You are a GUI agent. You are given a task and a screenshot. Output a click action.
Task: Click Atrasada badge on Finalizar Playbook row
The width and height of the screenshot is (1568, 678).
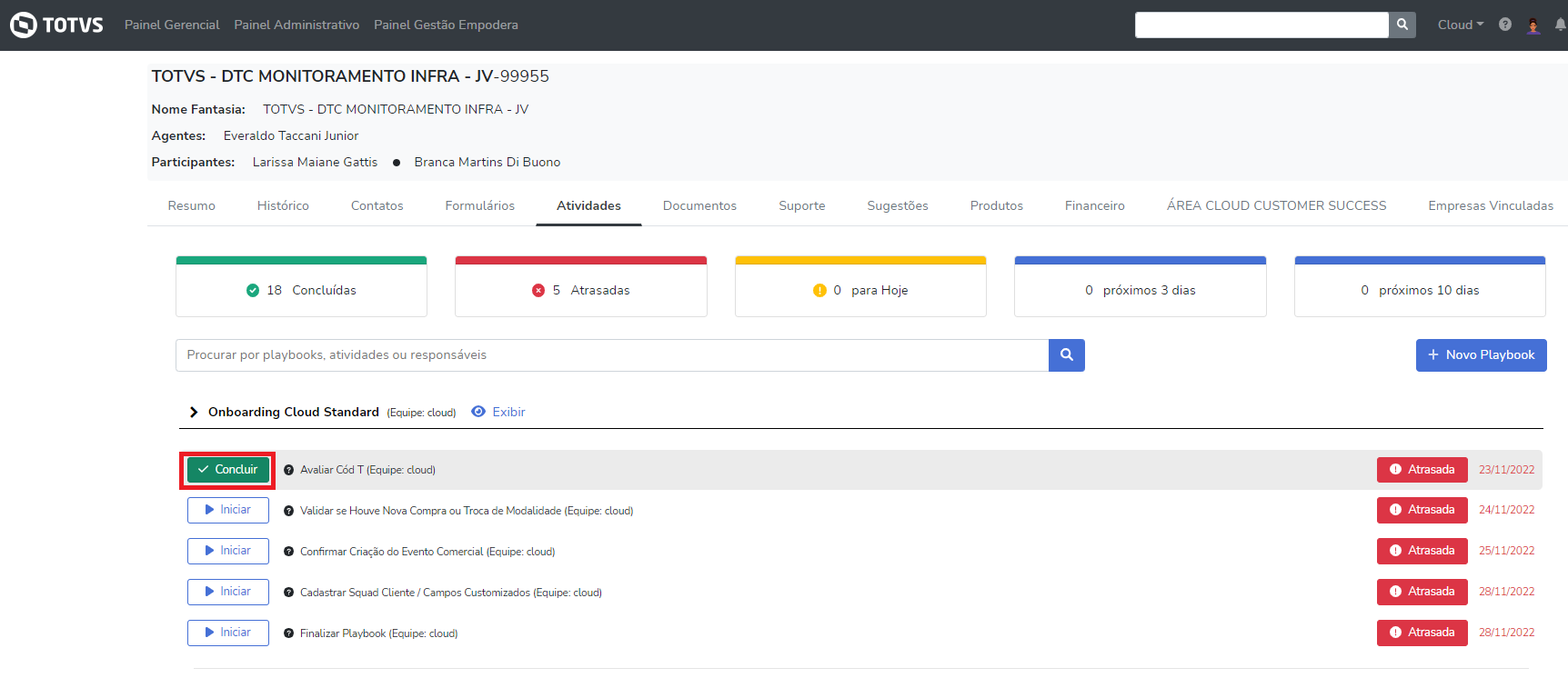1422,633
